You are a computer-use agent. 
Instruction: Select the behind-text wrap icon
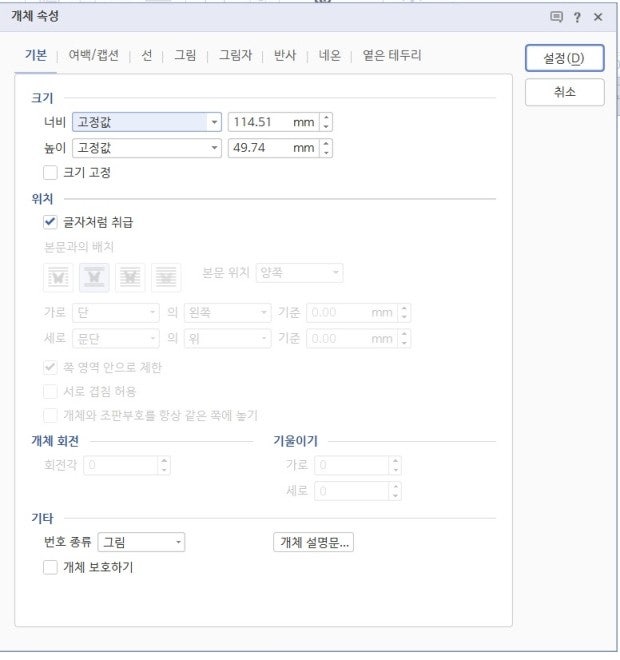point(130,277)
